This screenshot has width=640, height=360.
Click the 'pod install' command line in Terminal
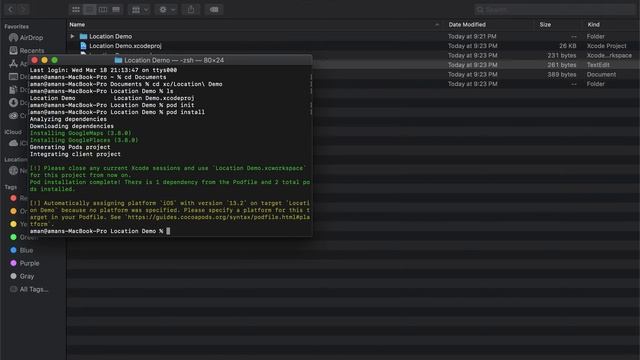tap(117, 112)
